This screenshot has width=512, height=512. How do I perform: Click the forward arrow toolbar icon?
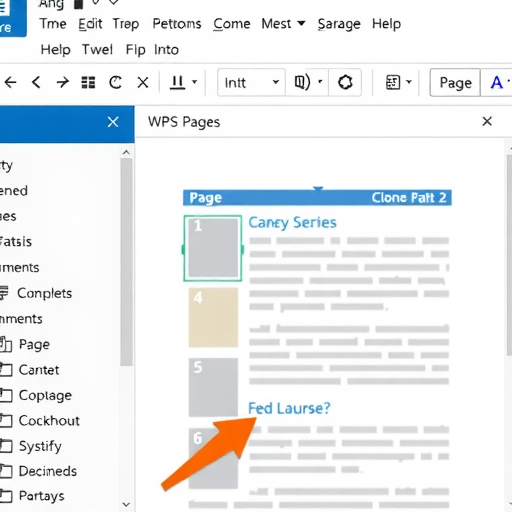pyautogui.click(x=62, y=82)
